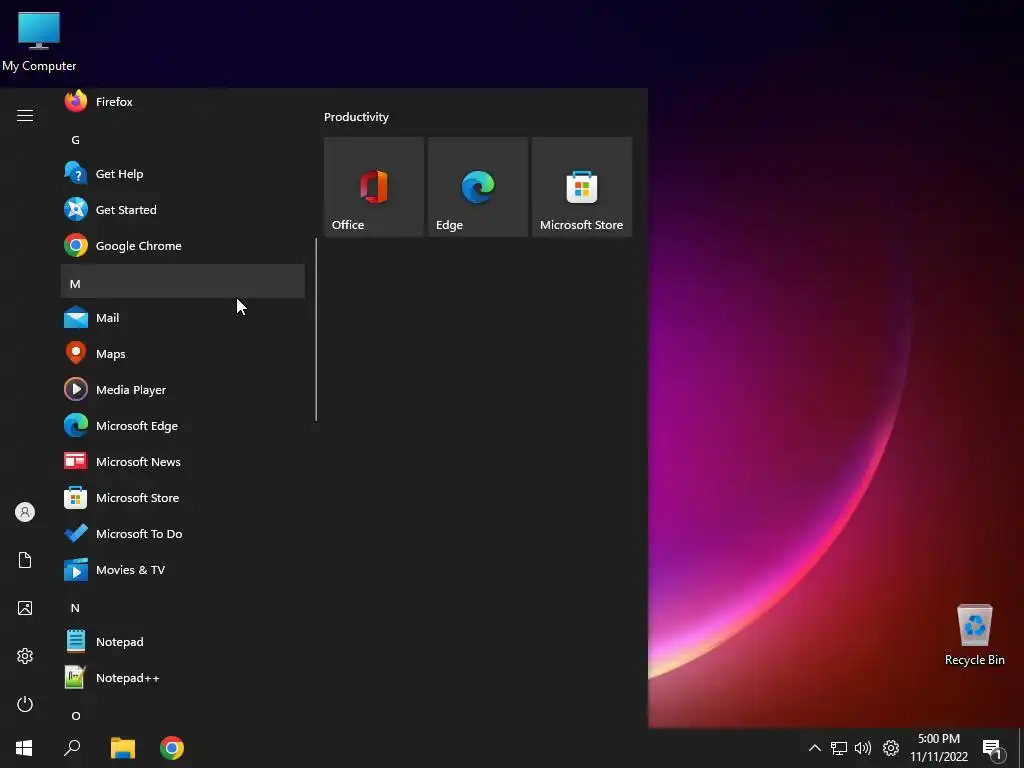Open the user account icon in Start sidebar
Viewport: 1024px width, 768px height.
click(25, 512)
